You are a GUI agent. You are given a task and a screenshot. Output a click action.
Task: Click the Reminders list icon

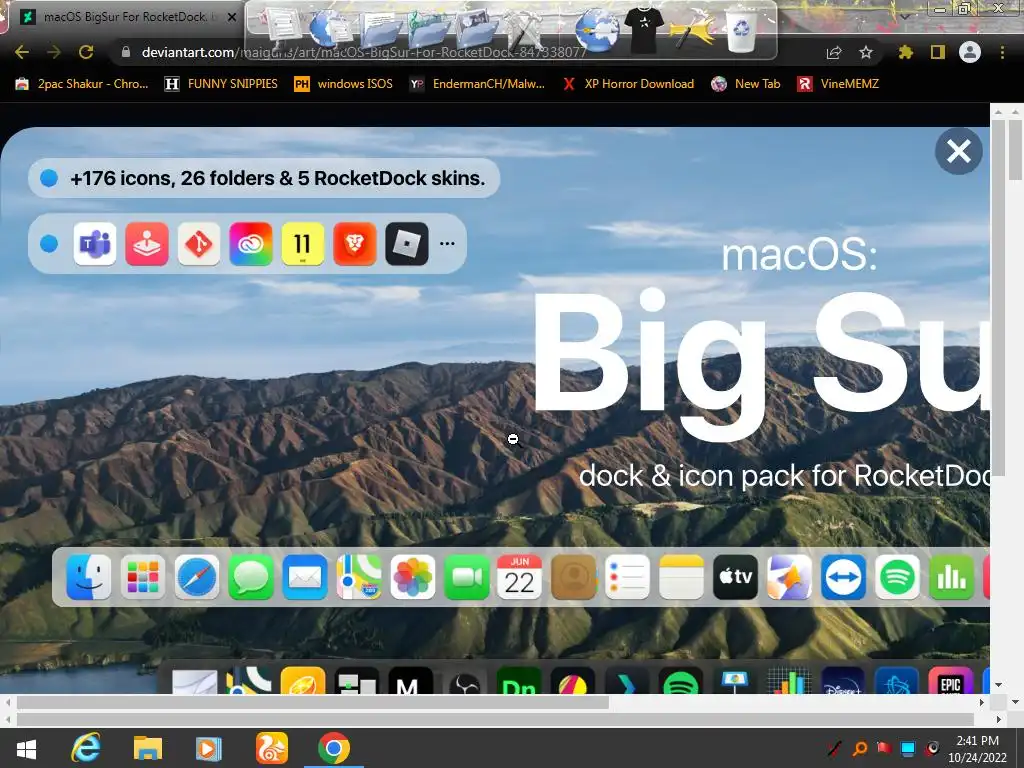[x=628, y=577]
